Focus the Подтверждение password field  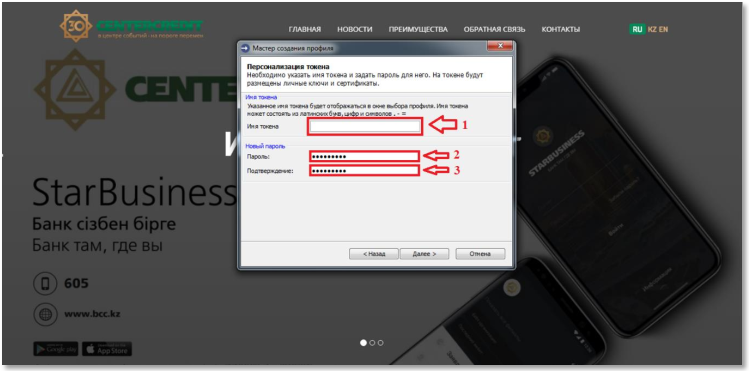[364, 170]
